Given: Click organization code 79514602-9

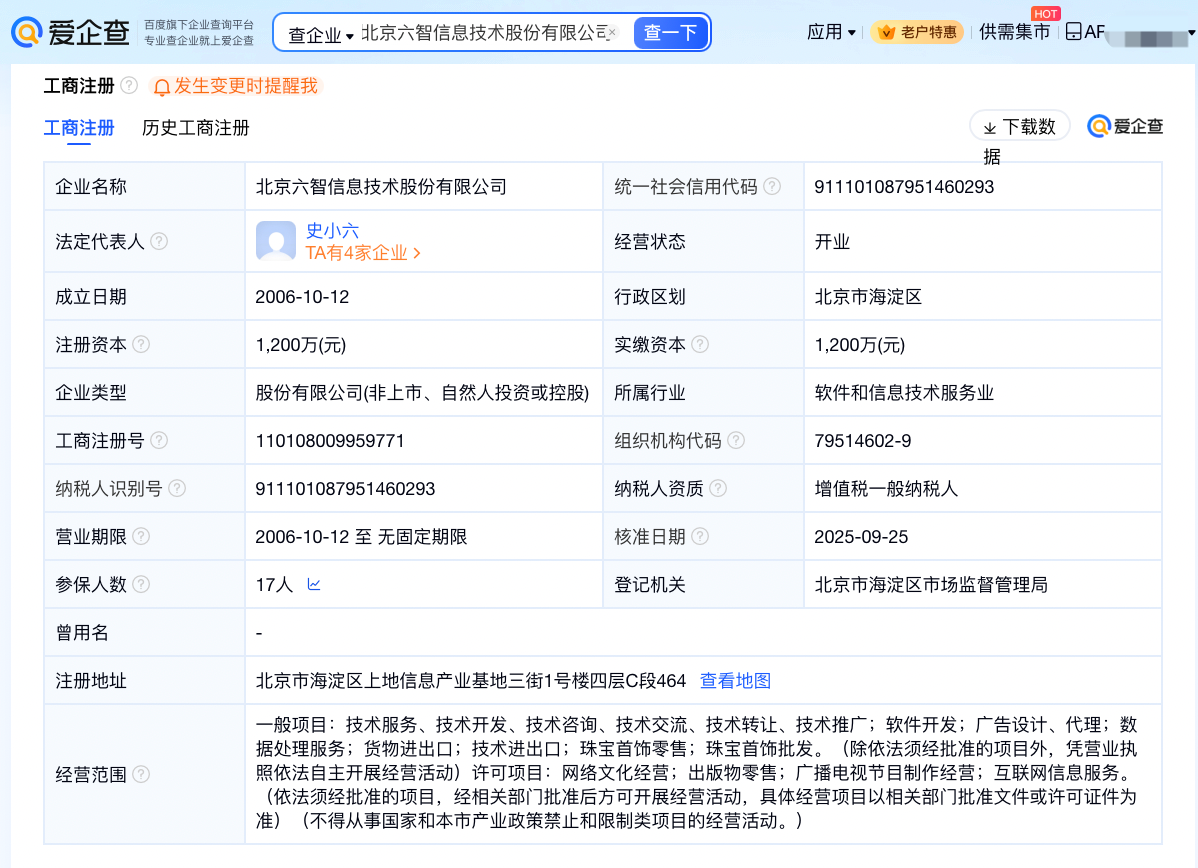Looking at the screenshot, I should [x=863, y=441].
